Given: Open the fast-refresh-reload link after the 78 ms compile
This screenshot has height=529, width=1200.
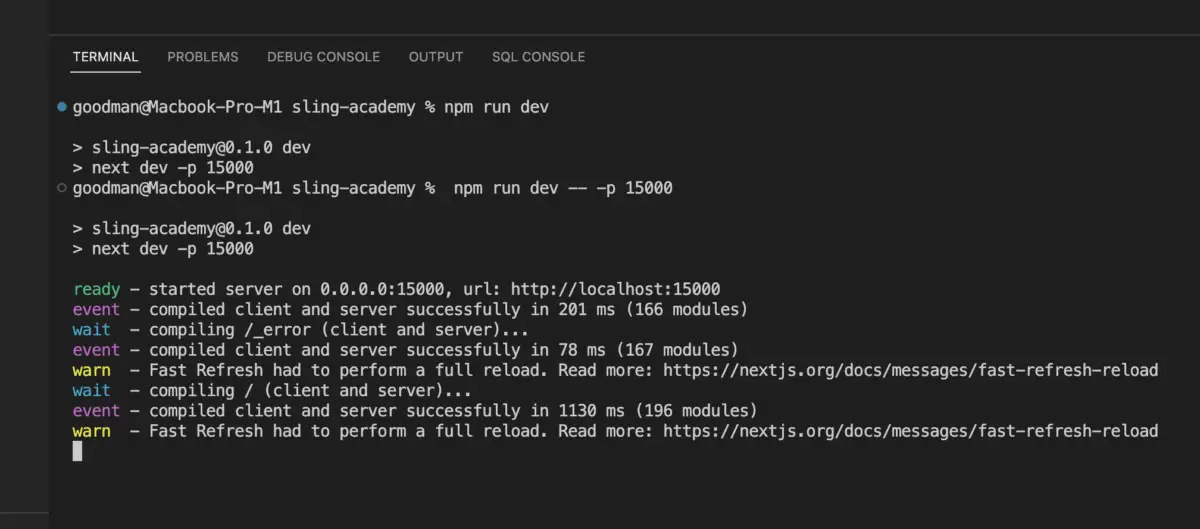Looking at the screenshot, I should pyautogui.click(x=911, y=370).
